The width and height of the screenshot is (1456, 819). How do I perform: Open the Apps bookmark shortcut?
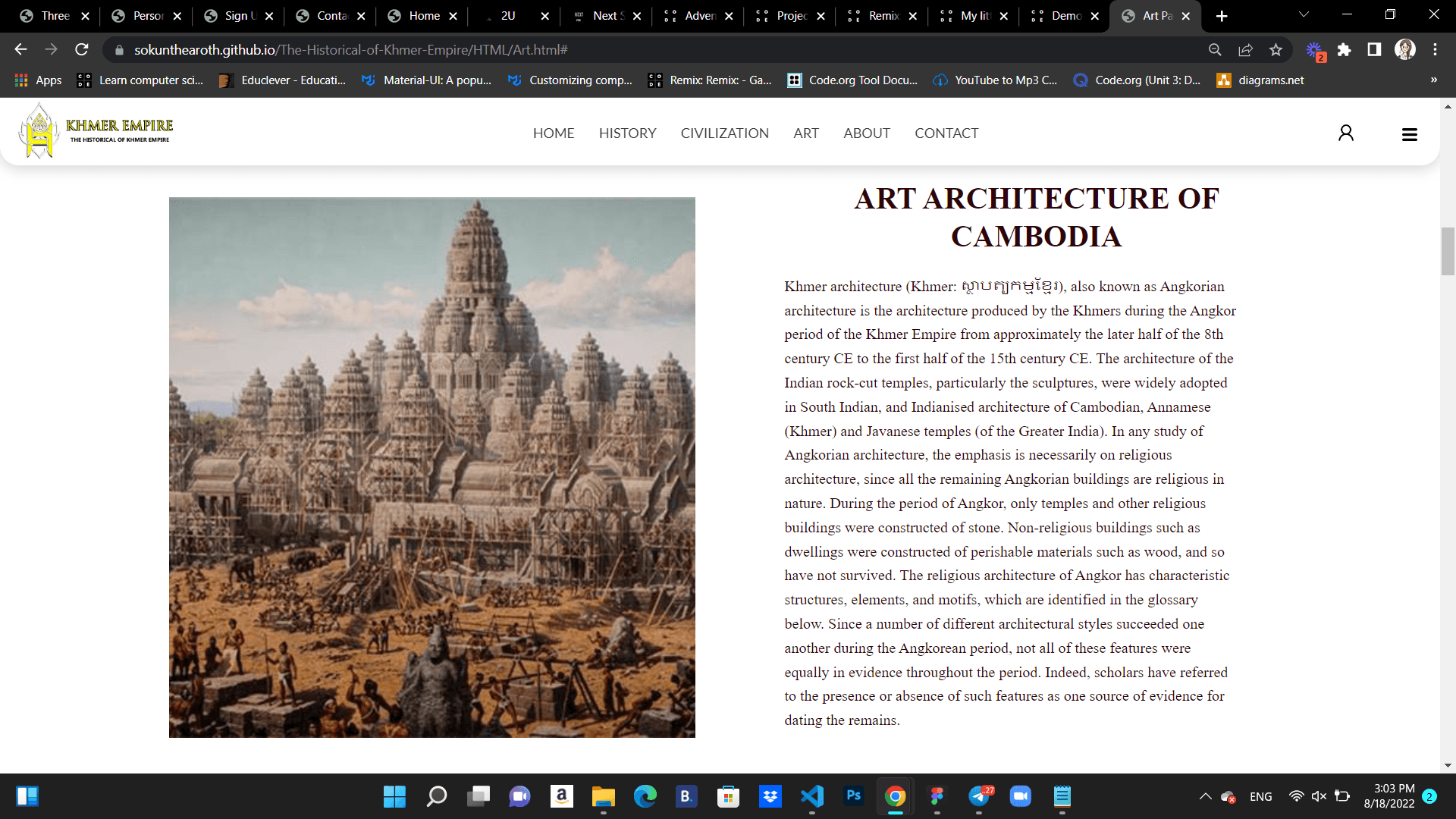(x=38, y=80)
